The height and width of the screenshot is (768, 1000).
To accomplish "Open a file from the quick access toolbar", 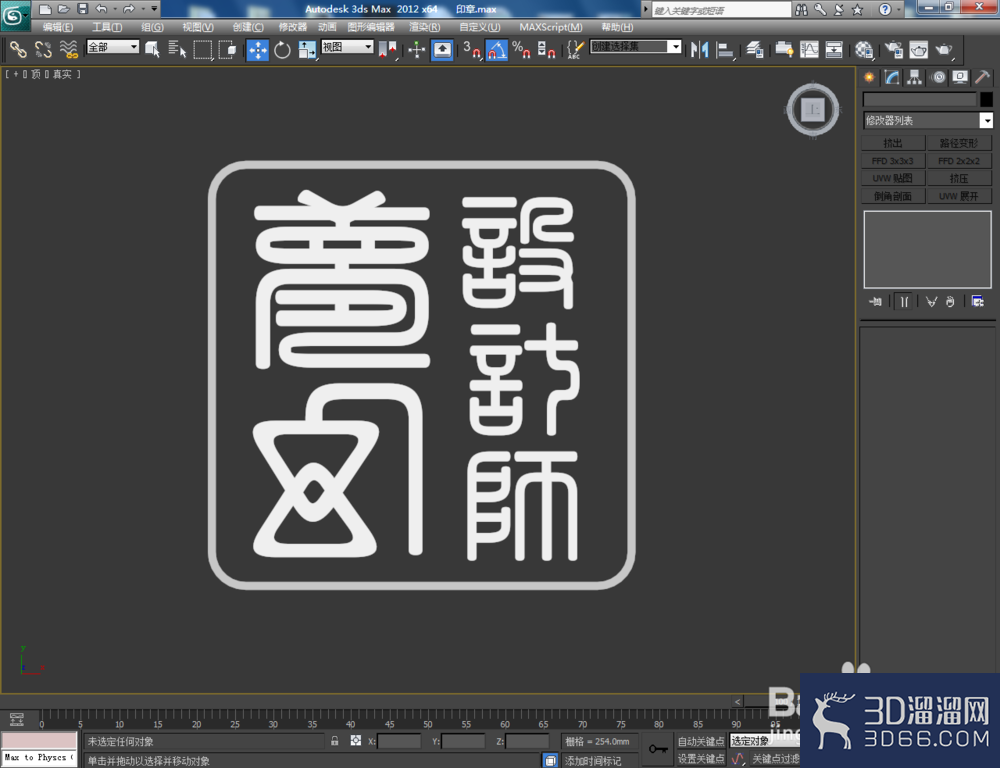I will pyautogui.click(x=64, y=9).
